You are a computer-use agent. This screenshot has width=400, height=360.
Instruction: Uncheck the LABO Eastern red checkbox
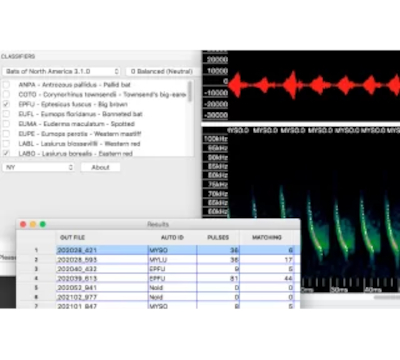tap(6, 153)
